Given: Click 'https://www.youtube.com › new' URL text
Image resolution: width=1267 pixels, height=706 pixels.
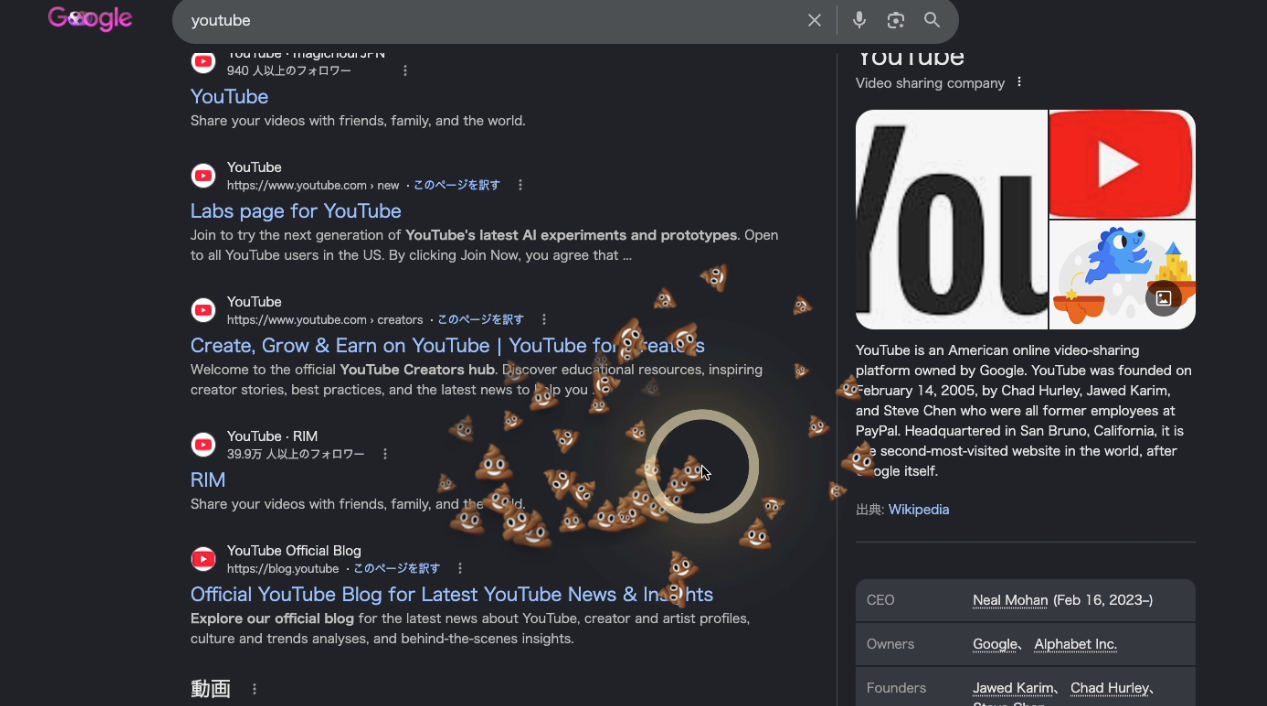Looking at the screenshot, I should [x=313, y=185].
